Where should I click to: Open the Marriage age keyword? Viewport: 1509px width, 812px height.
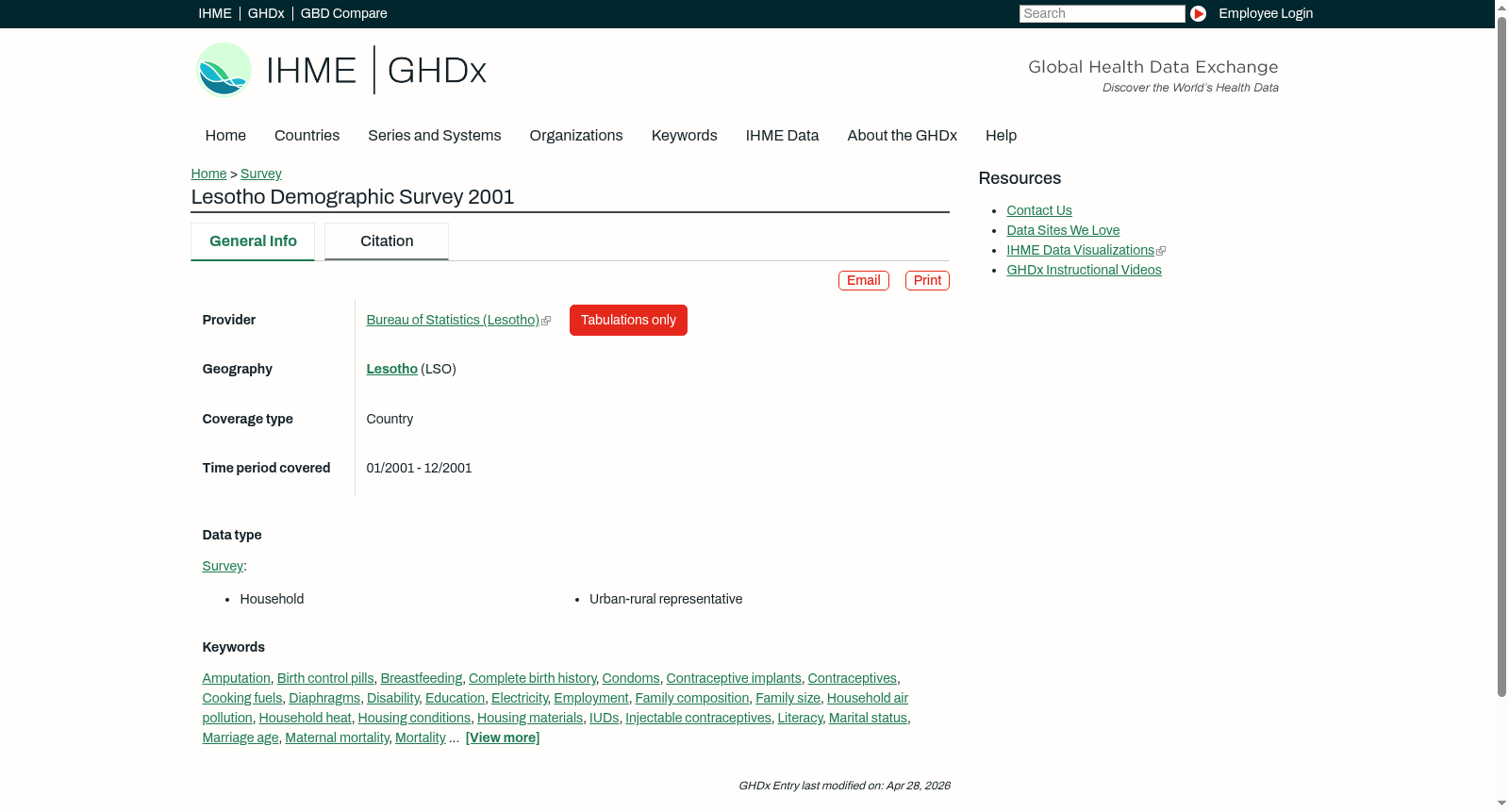click(x=240, y=738)
